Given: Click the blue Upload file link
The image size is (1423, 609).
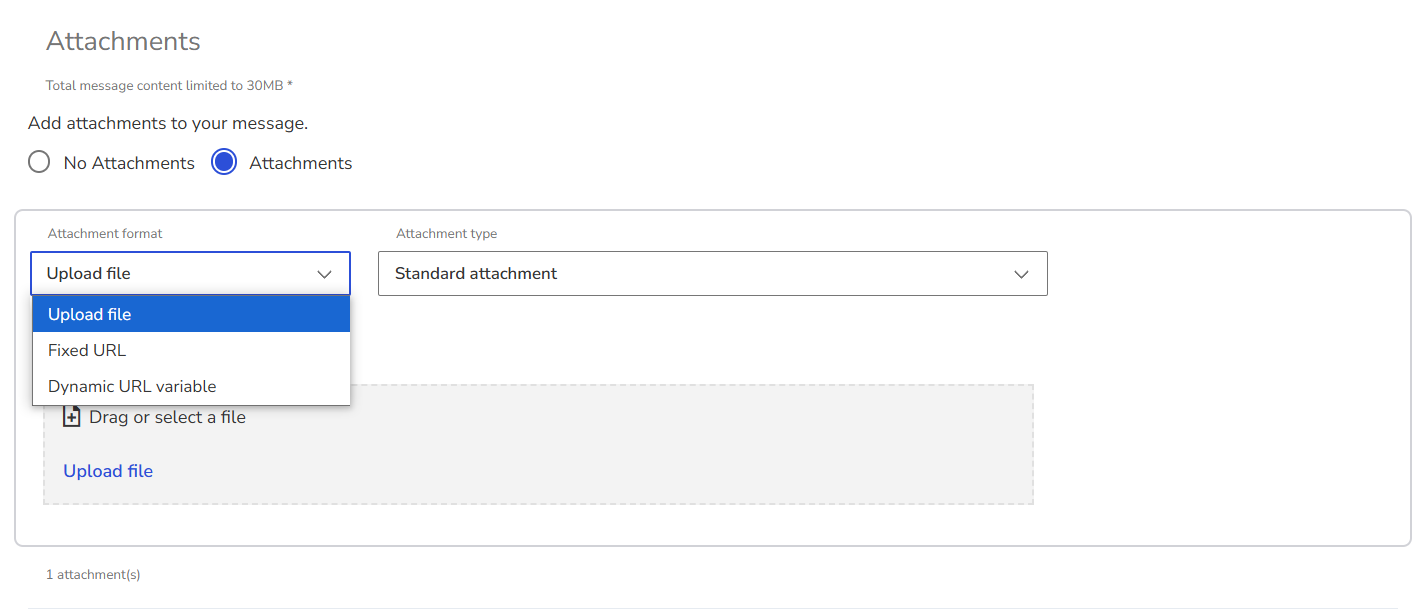Looking at the screenshot, I should point(108,471).
